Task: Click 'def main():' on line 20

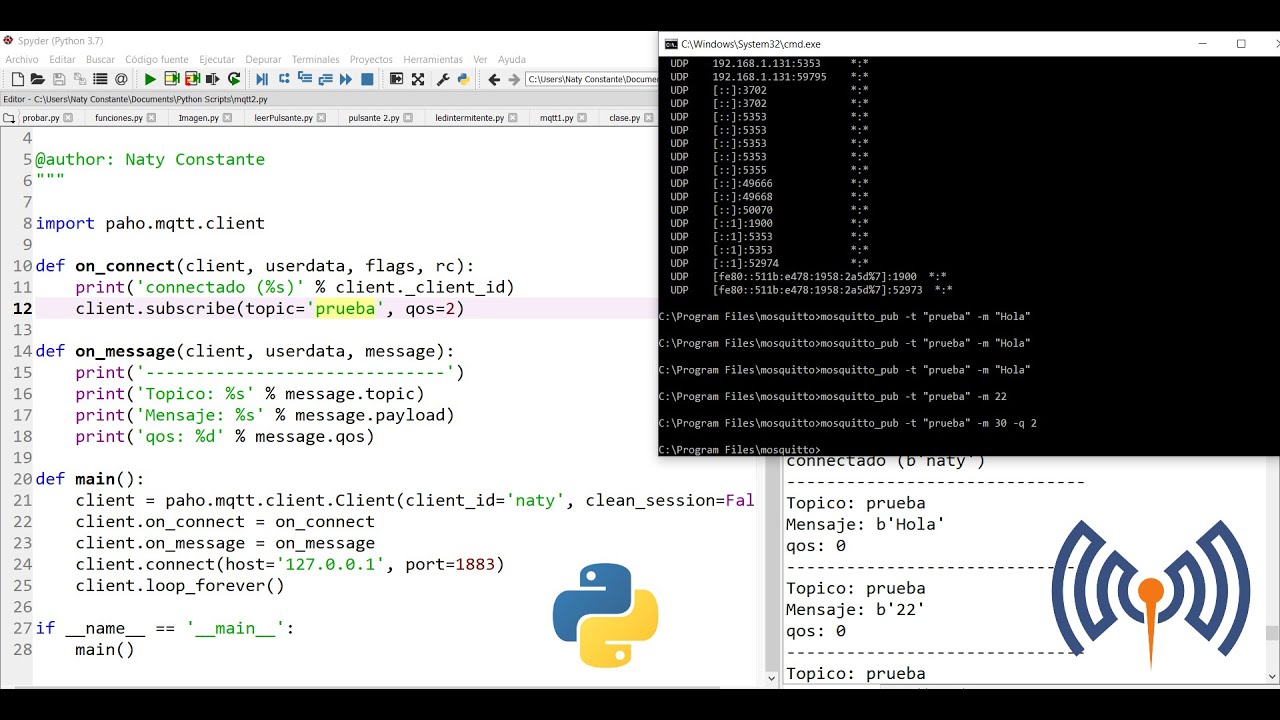Action: (x=90, y=479)
